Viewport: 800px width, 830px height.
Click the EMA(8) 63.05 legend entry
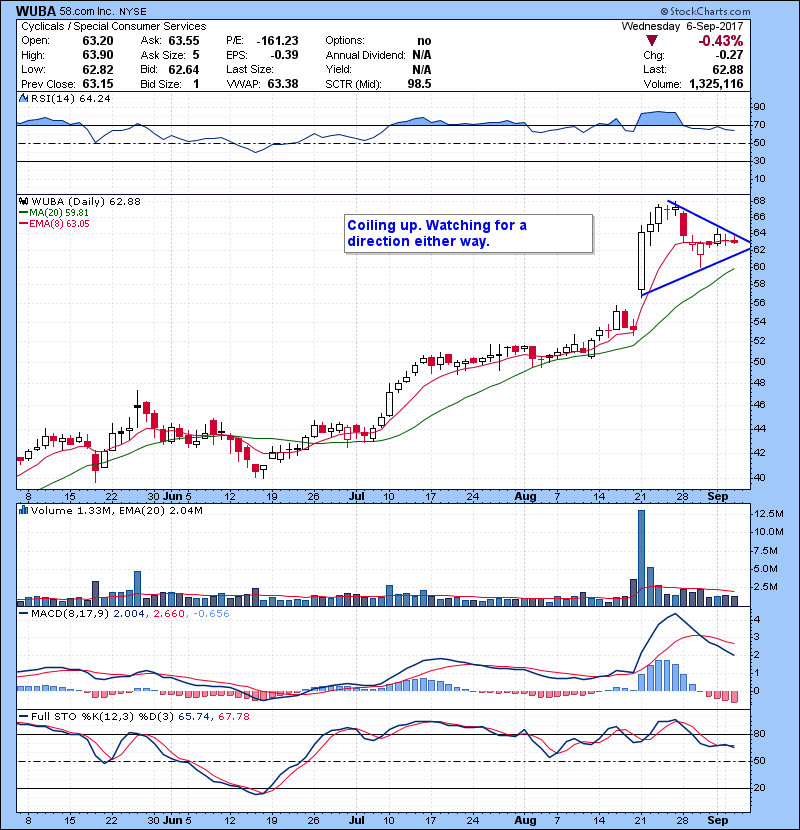(x=59, y=224)
